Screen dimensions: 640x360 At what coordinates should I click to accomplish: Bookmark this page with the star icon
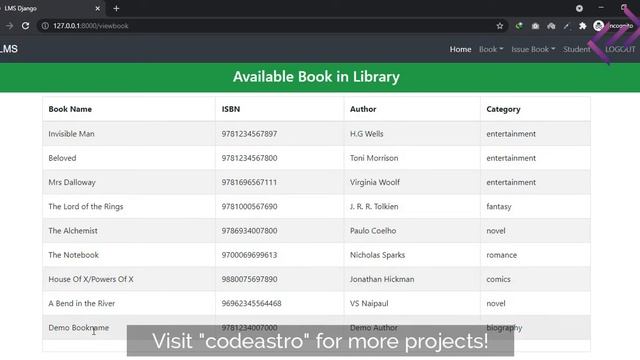click(500, 26)
